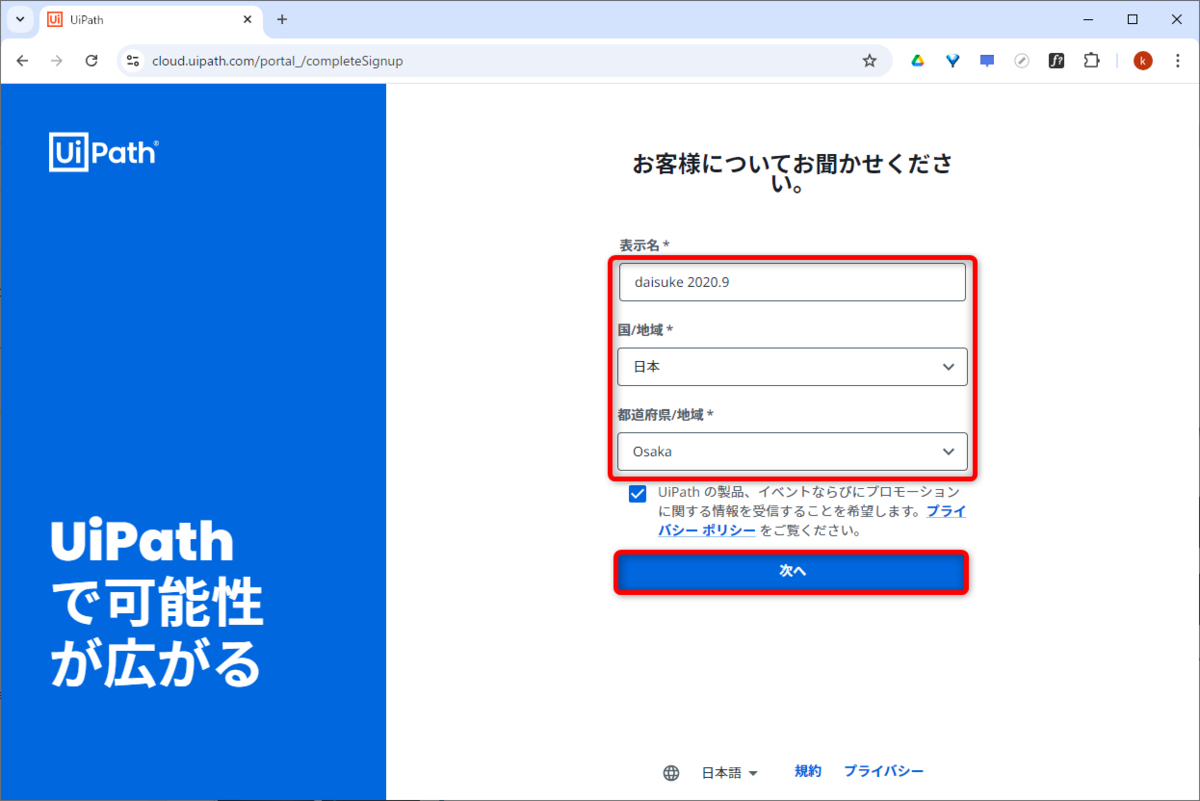Viewport: 1200px width, 801px height.
Task: Open the 都道府県/地域 dropdown showing Osaka
Action: (792, 452)
